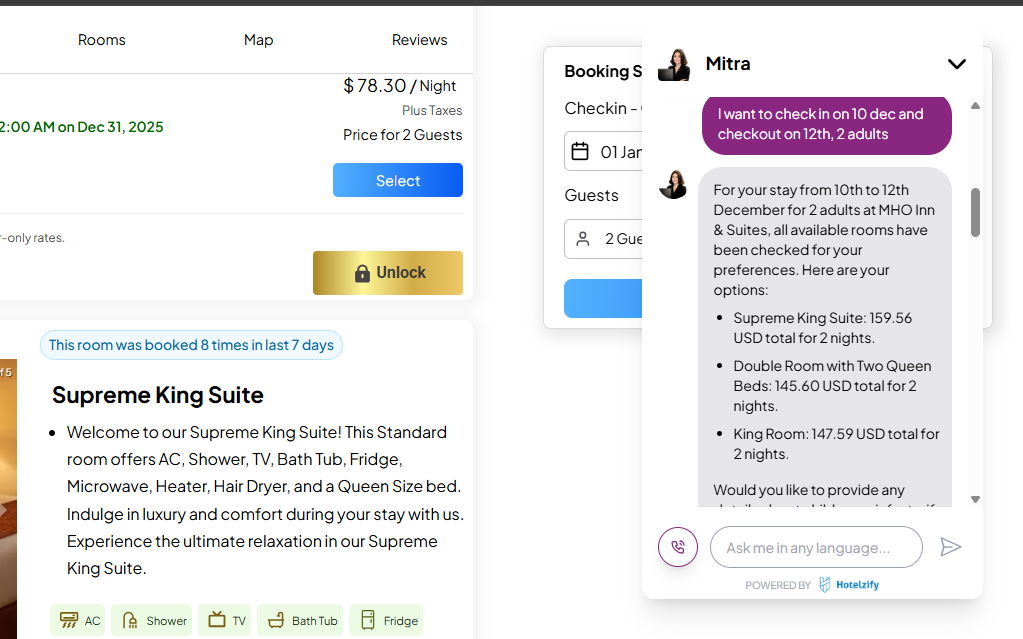The image size is (1023, 639).
Task: Click the gold Unlock button
Action: click(x=388, y=273)
